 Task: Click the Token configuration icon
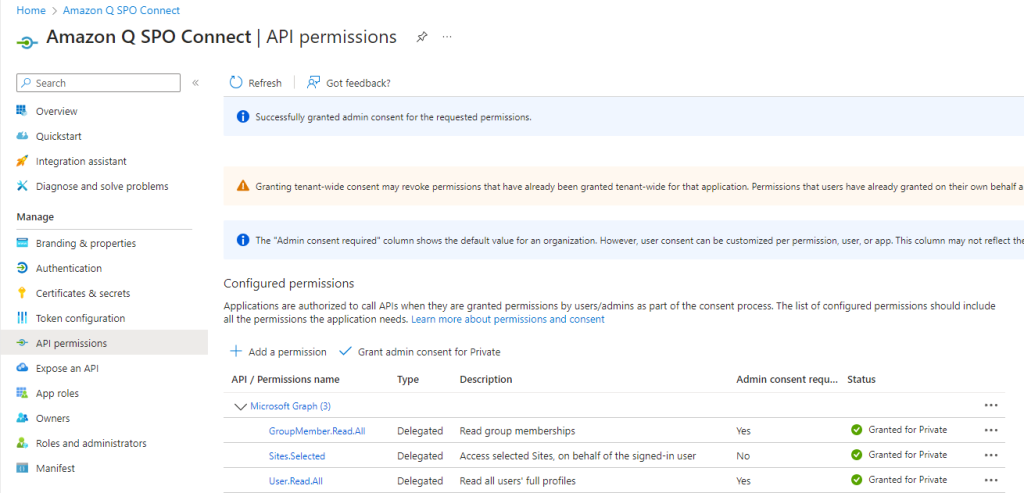click(x=22, y=318)
